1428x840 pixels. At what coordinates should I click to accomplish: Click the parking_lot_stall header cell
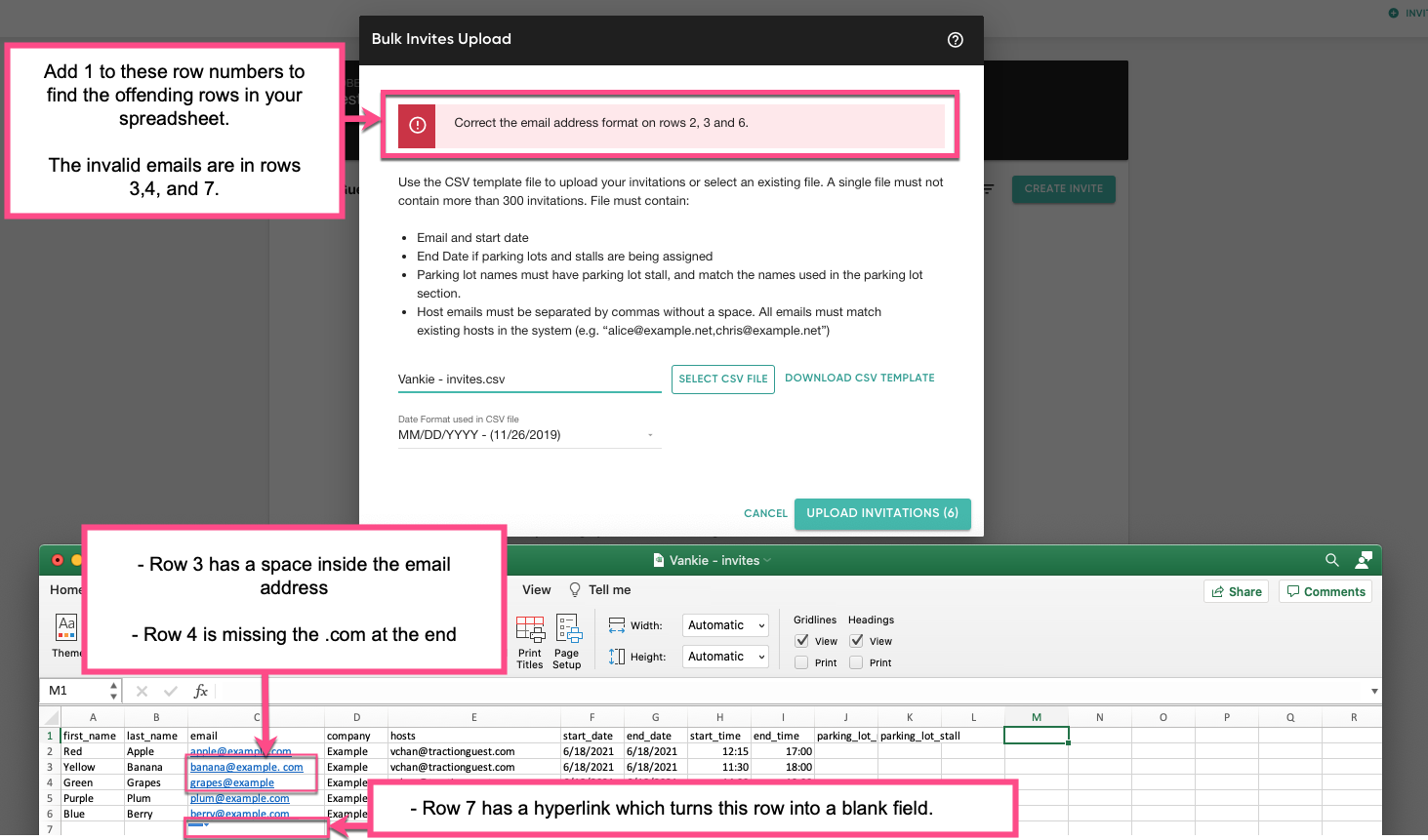tap(910, 736)
